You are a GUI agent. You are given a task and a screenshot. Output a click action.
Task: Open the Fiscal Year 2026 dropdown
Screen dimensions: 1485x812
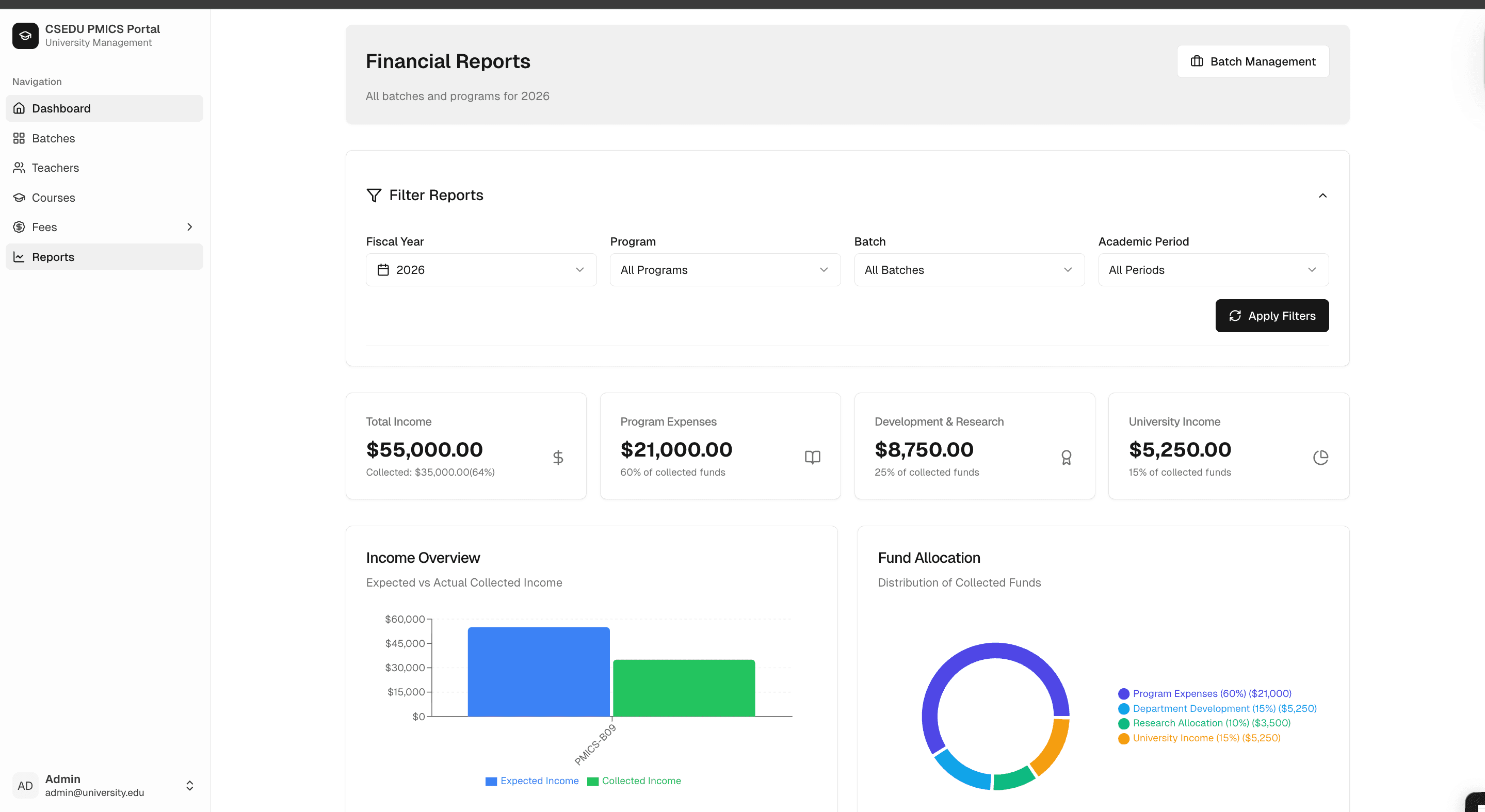[x=481, y=270]
